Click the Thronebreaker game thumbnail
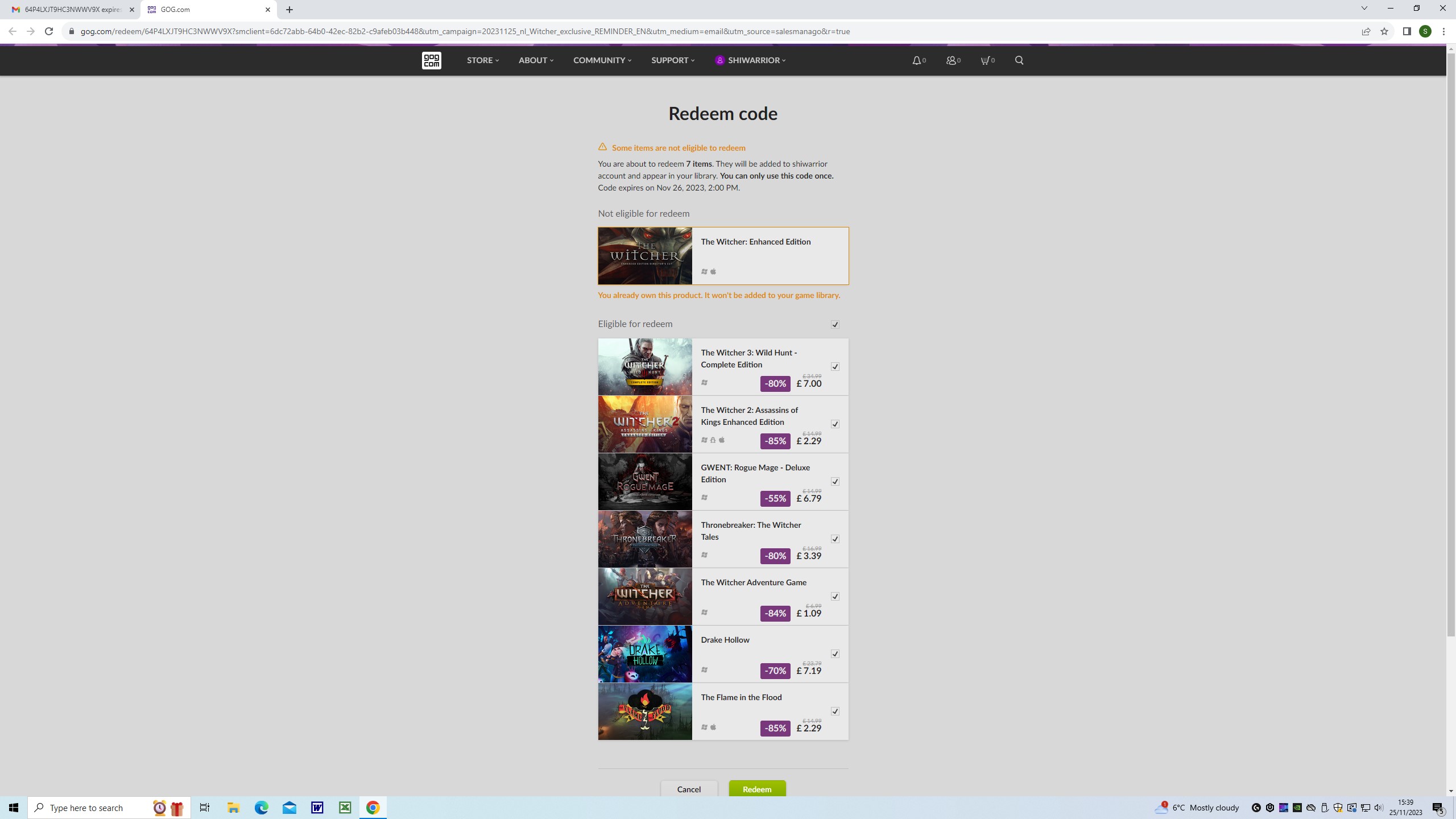This screenshot has height=819, width=1456. pos(645,539)
